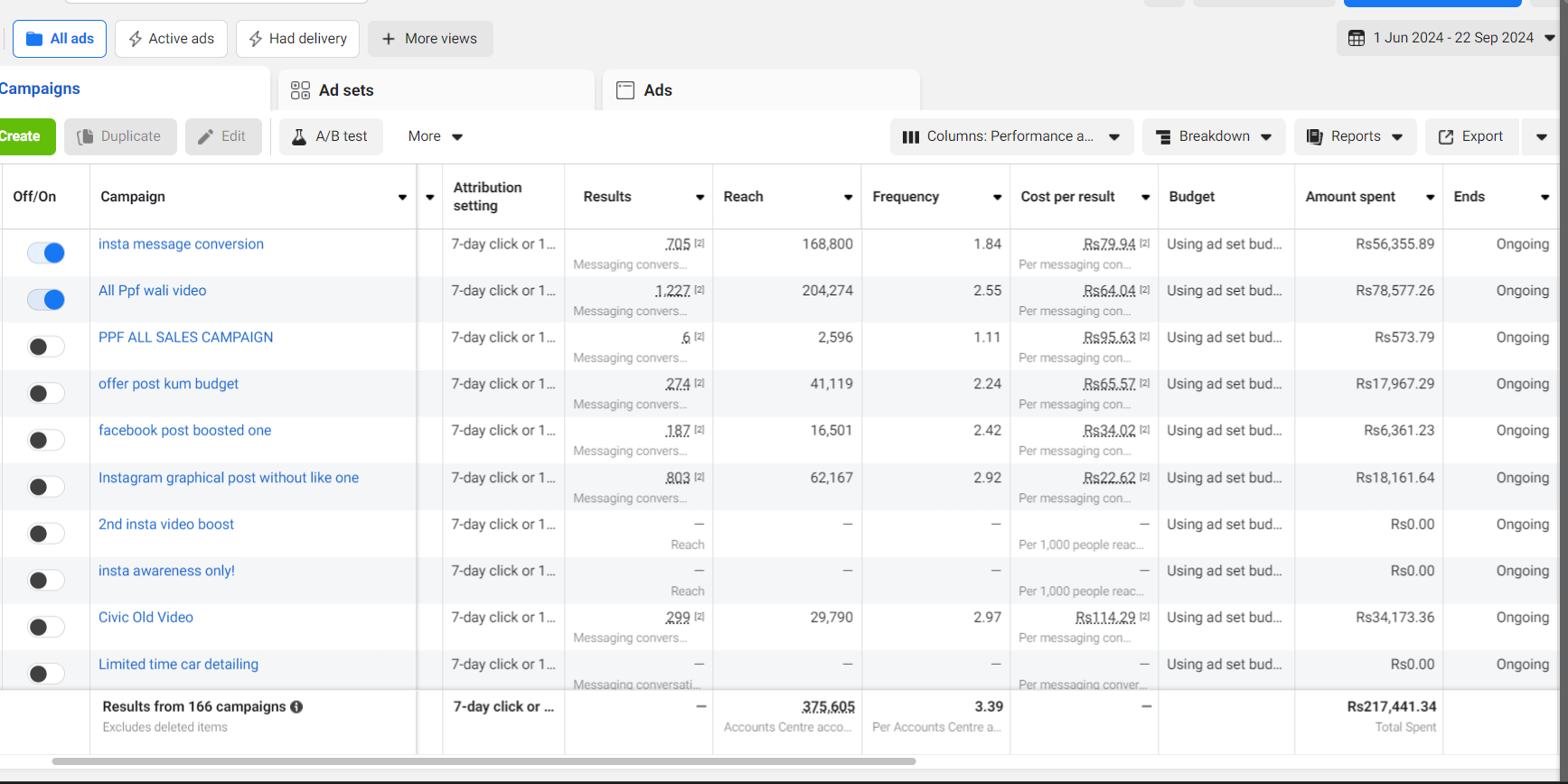Turn off insta message conversion campaign
This screenshot has width=1568, height=784.
pos(46,253)
